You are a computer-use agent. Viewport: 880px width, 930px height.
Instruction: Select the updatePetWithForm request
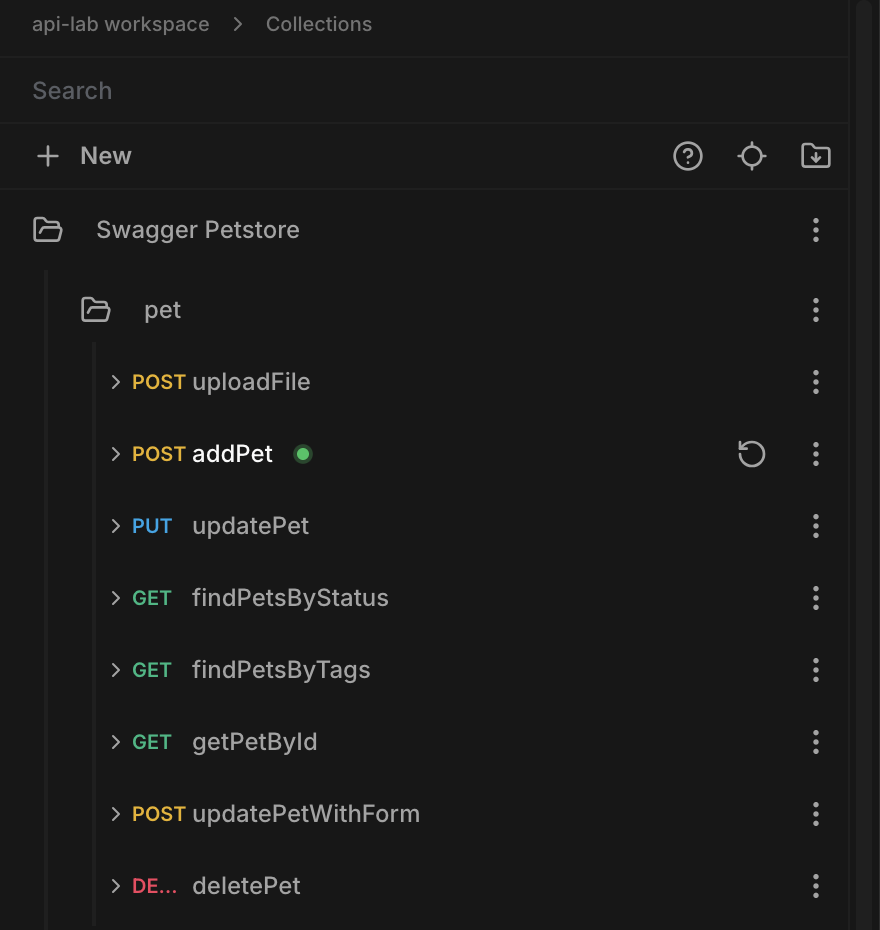[306, 814]
